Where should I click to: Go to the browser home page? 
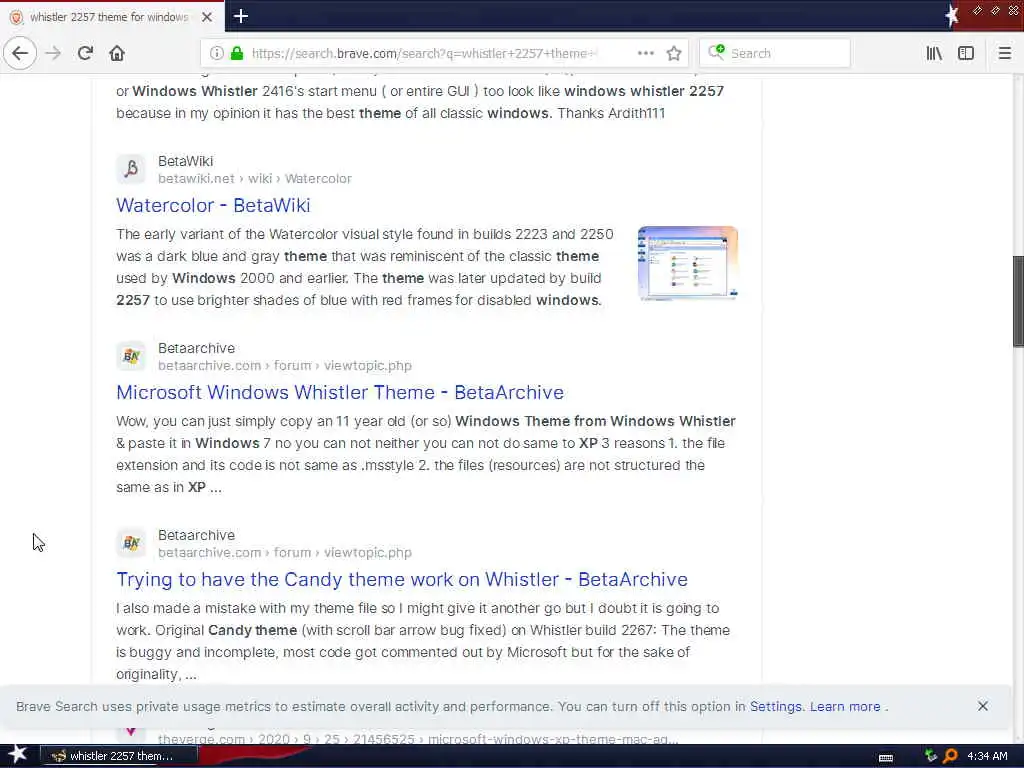click(x=117, y=53)
